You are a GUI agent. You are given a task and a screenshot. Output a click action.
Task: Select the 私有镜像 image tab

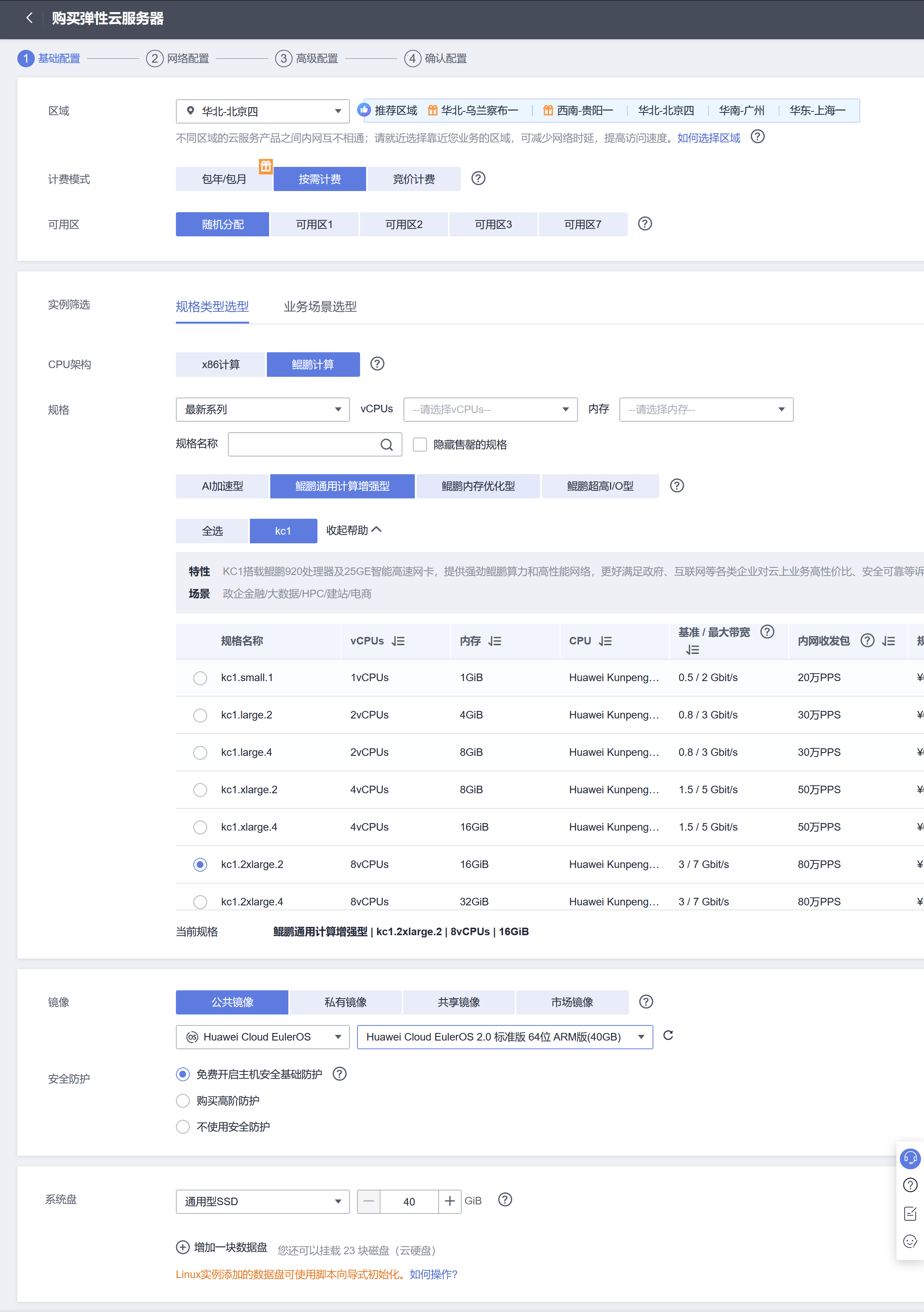(345, 1002)
